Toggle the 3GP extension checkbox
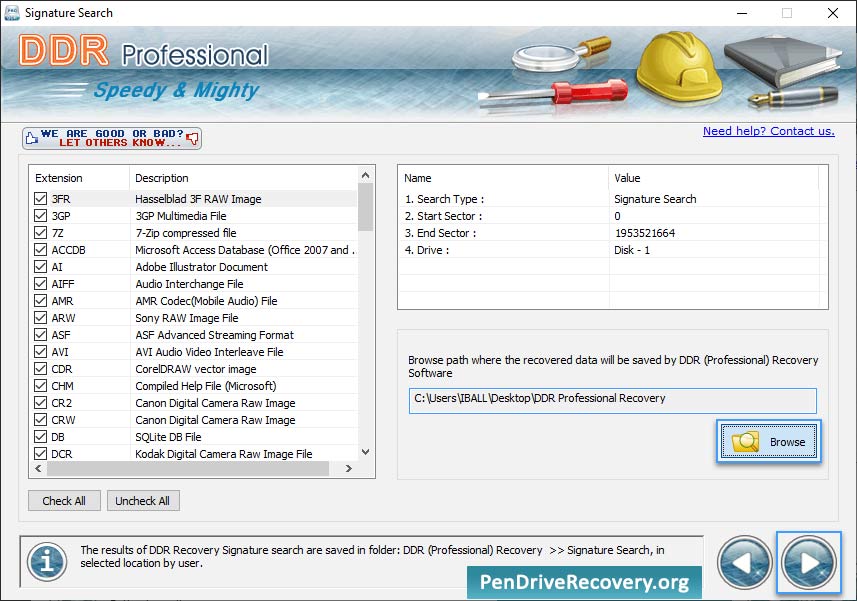Viewport: 857px width, 601px height. click(x=40, y=215)
